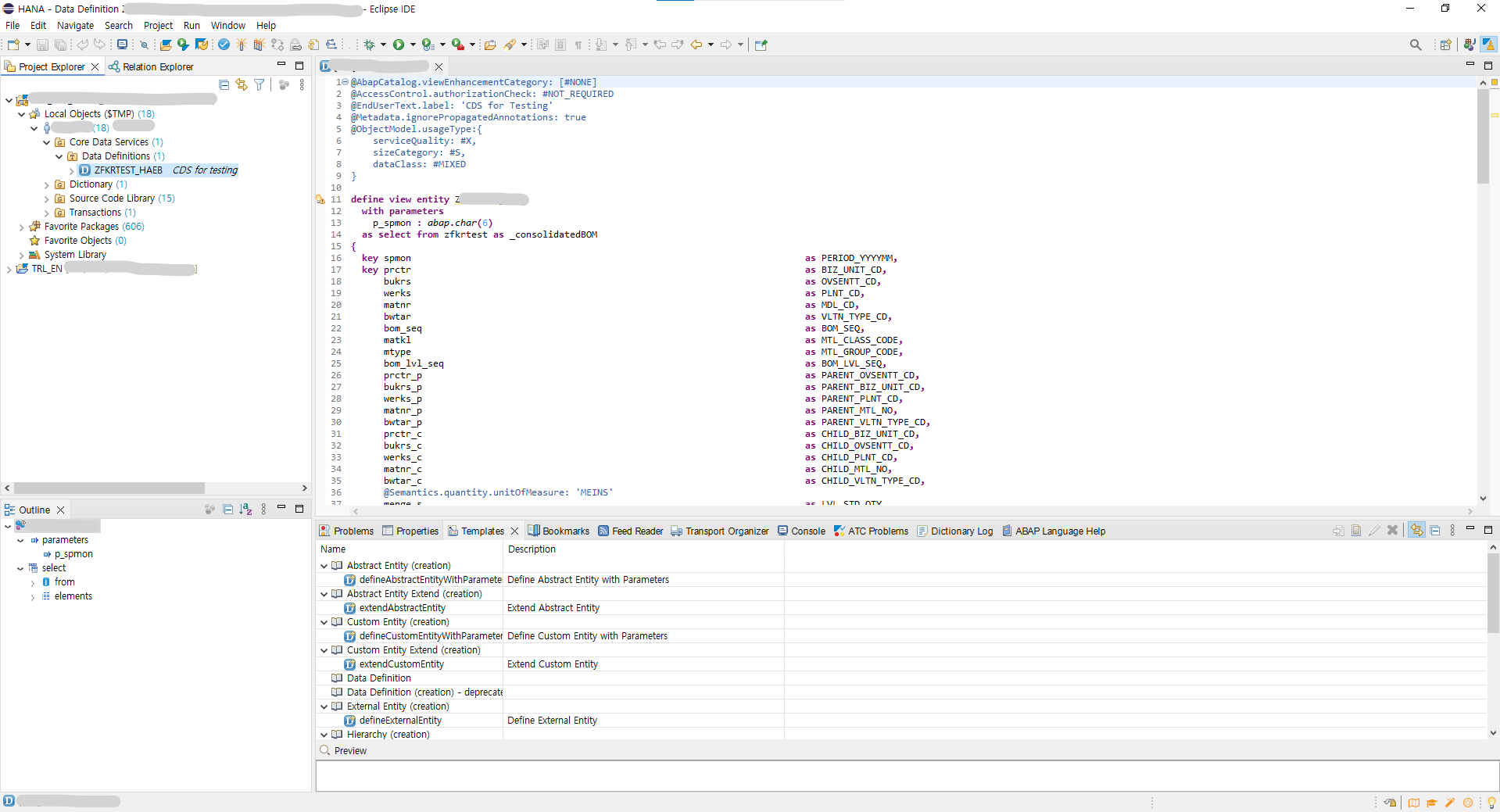Expand Favorite Packages node
1500x812 pixels.
(22, 227)
